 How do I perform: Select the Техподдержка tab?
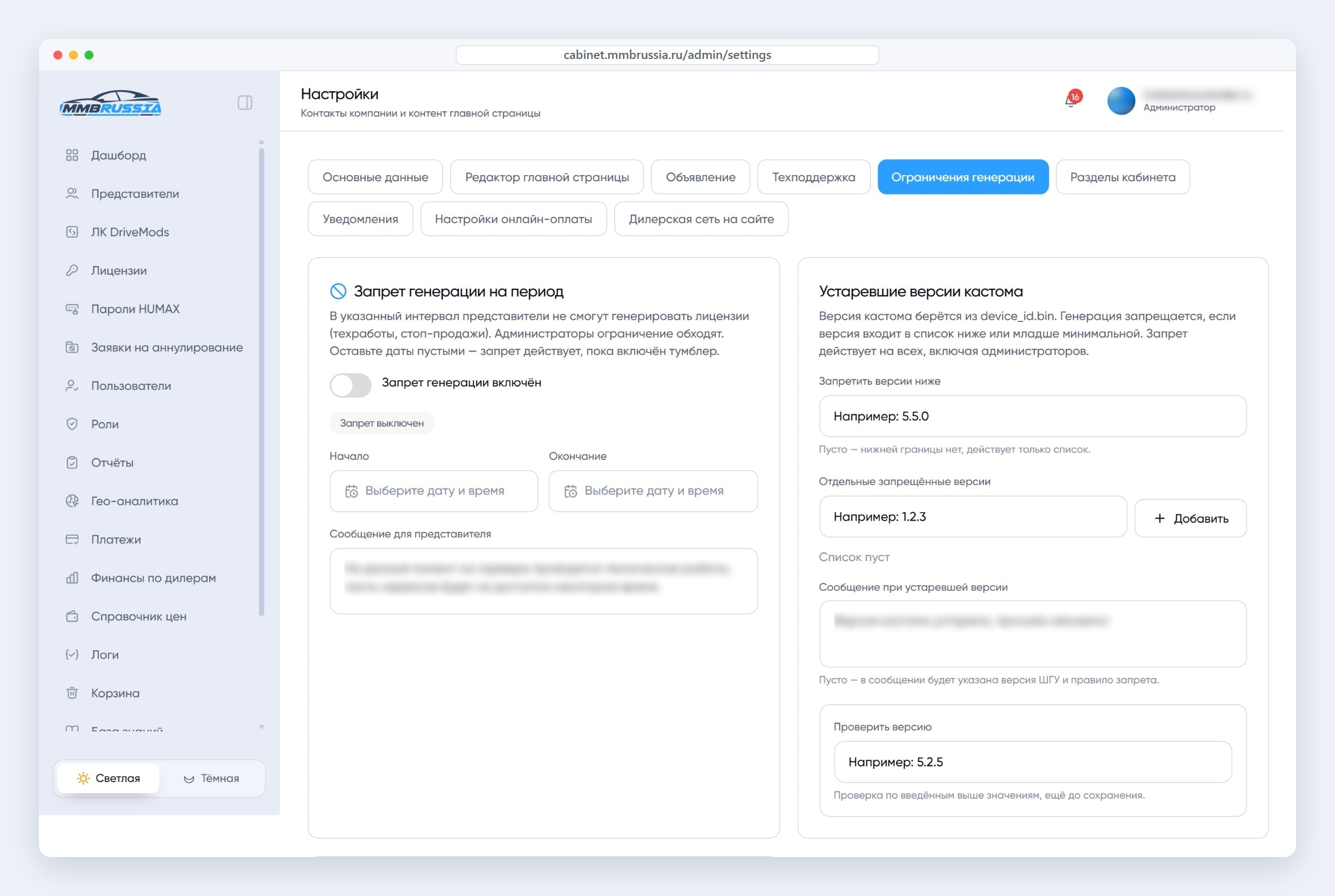click(814, 177)
